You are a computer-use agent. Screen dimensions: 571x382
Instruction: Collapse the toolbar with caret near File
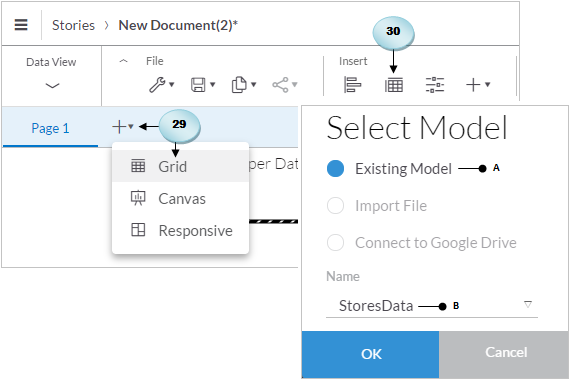click(x=123, y=61)
